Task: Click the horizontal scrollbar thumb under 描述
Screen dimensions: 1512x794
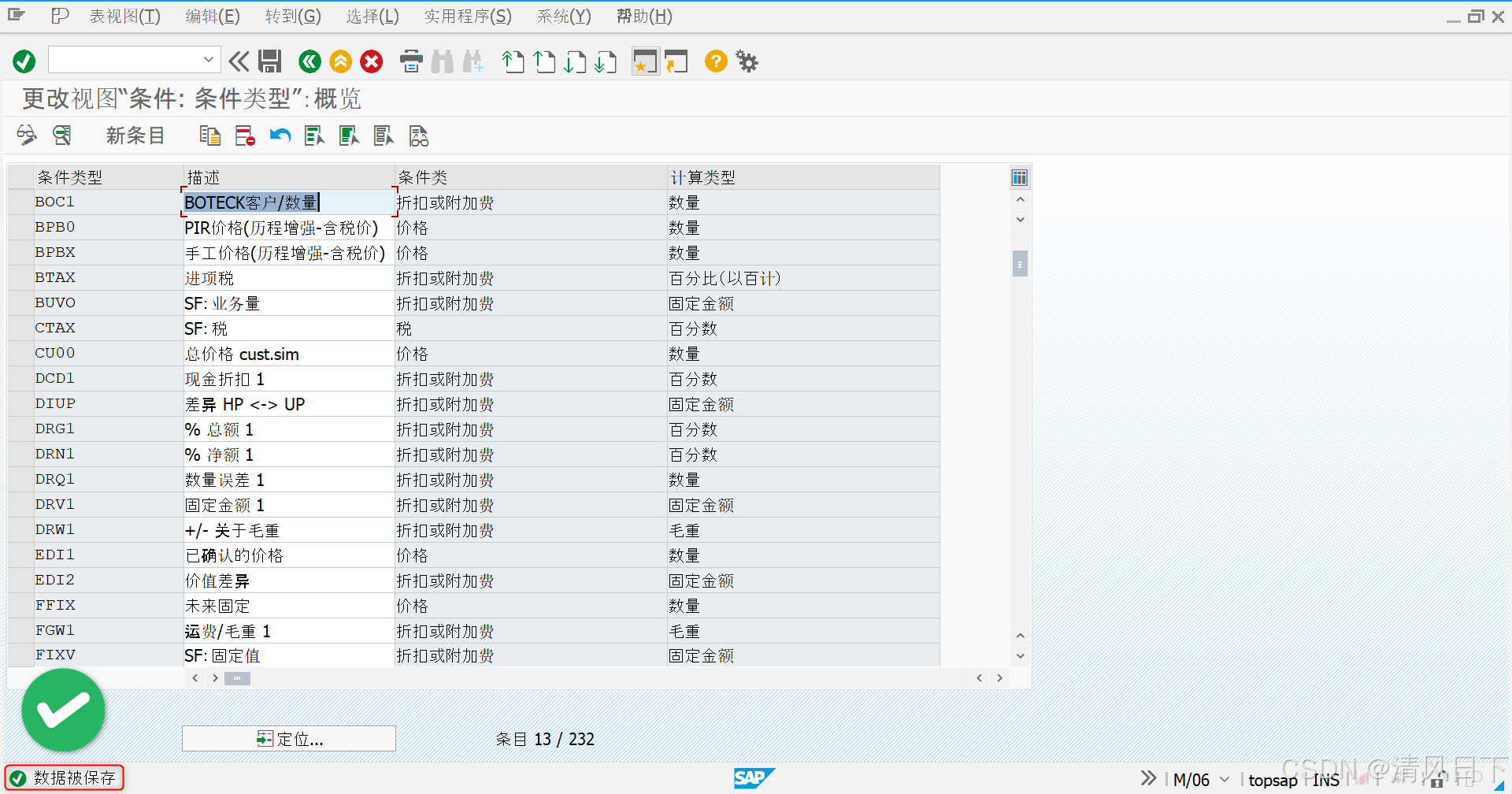Action: click(237, 678)
